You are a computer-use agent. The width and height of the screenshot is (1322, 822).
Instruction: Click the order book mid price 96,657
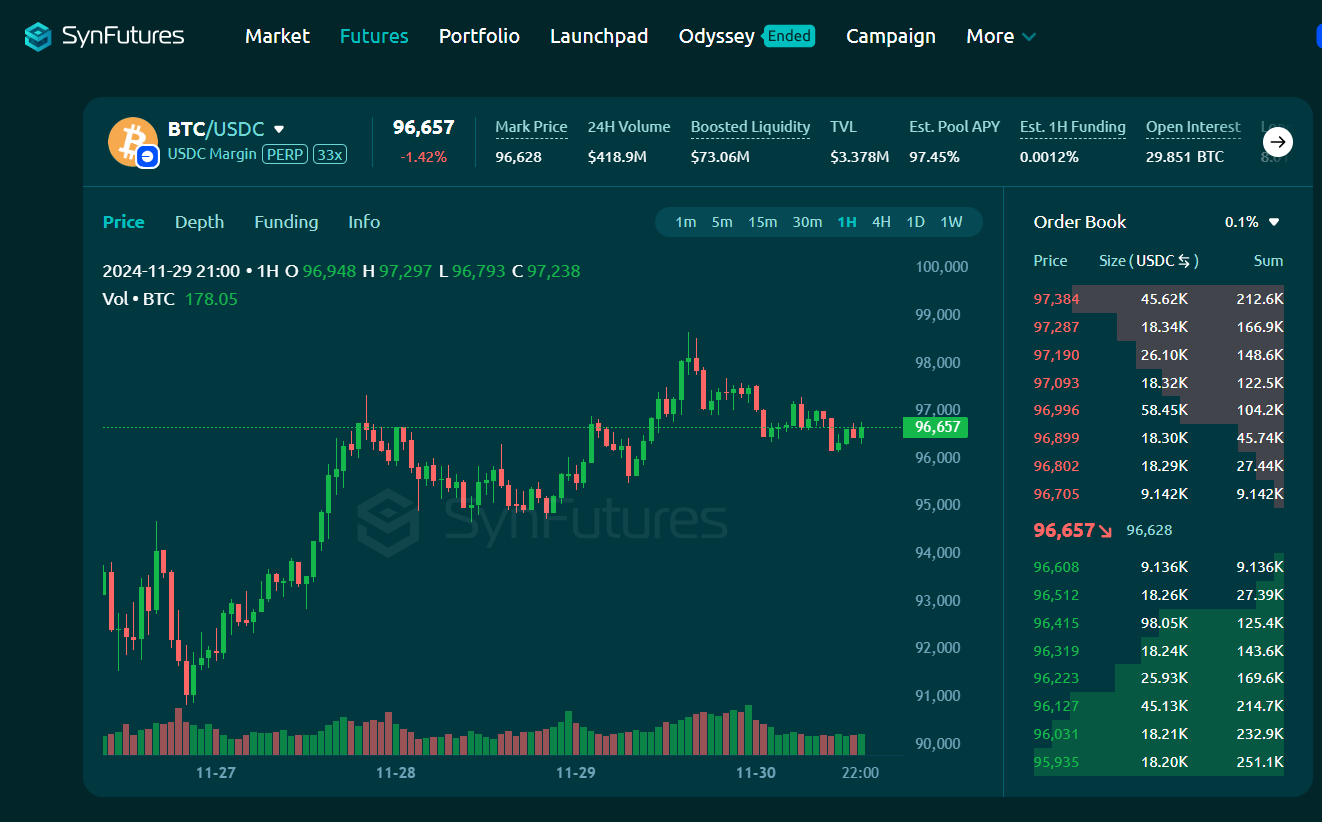(1064, 530)
